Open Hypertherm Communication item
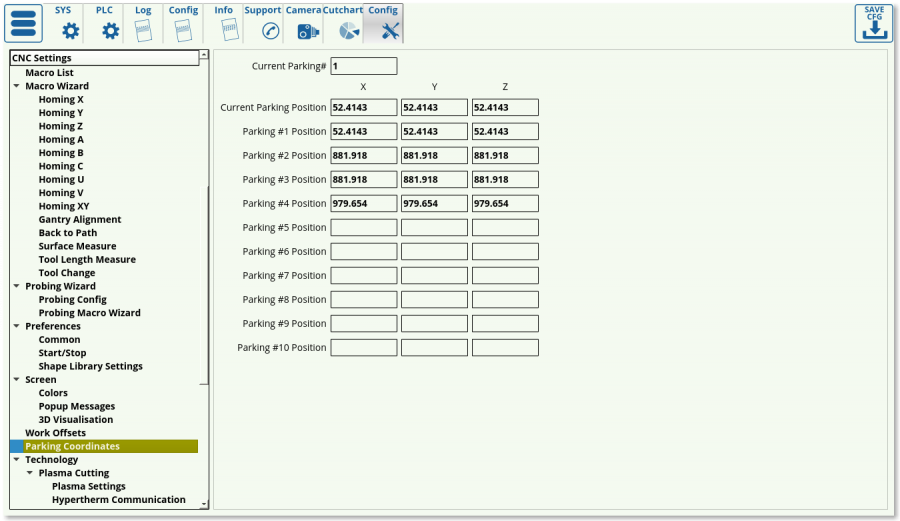Screen dimensions: 900x521 tap(119, 500)
